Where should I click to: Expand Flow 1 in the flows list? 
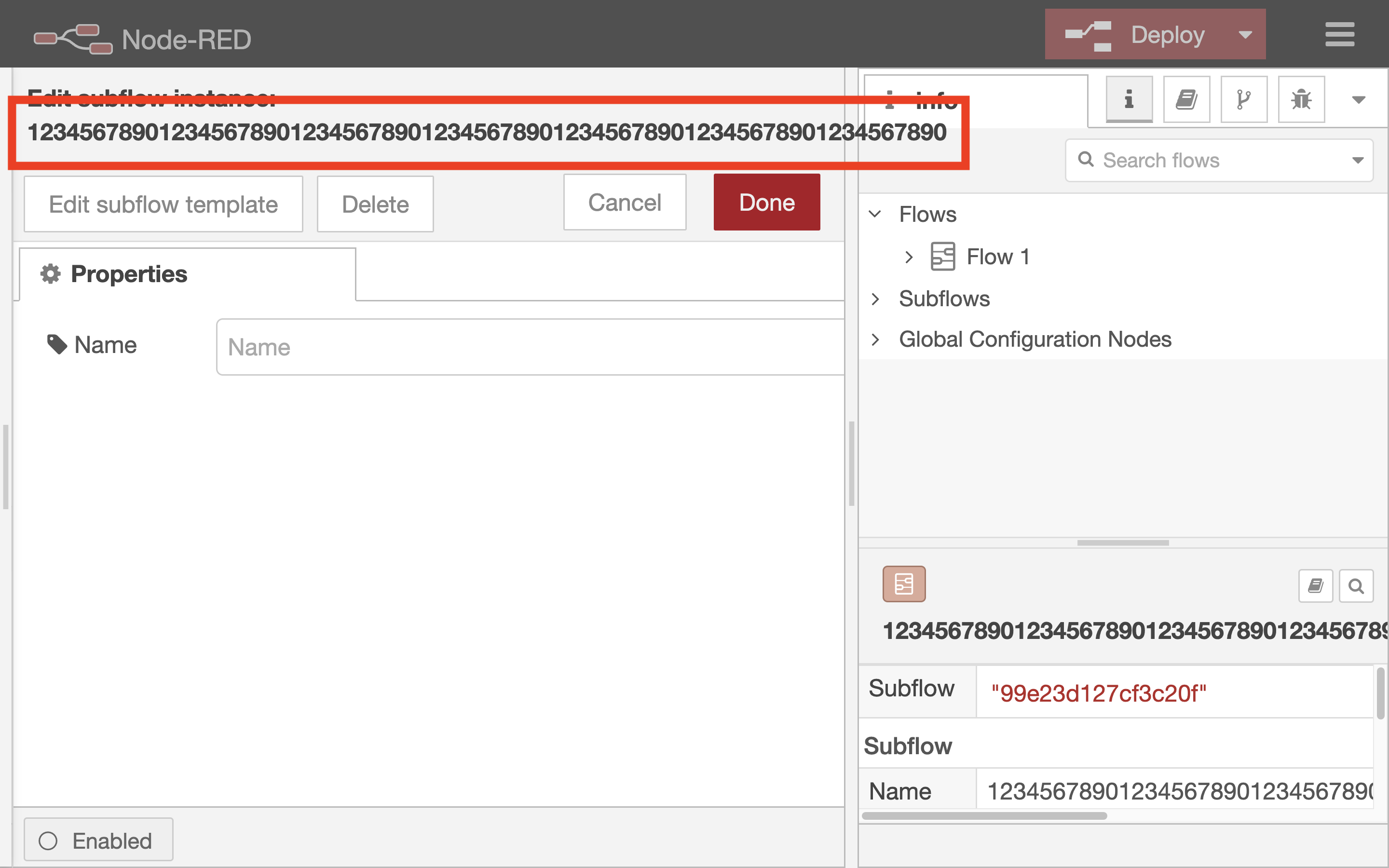909,257
